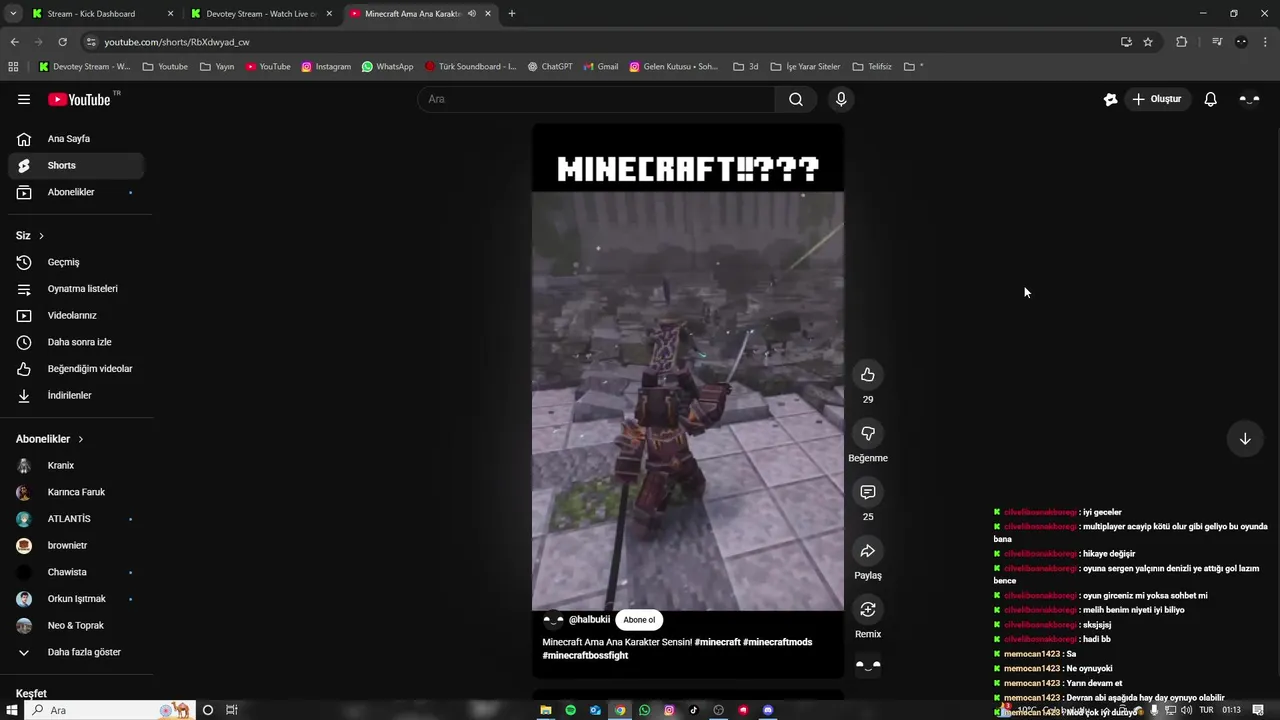The height and width of the screenshot is (720, 1280).
Task: Open Oynatma listeleri
Action: [x=76, y=289]
